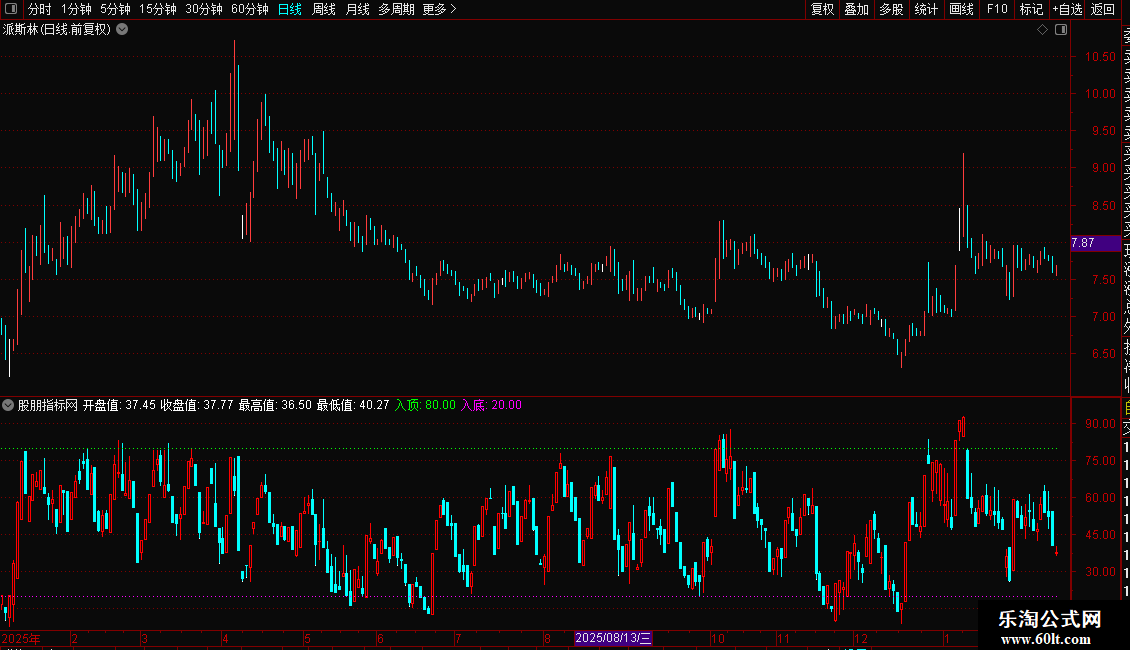Image resolution: width=1130 pixels, height=650 pixels.
Task: Open 统计 statistics
Action: click(x=926, y=9)
